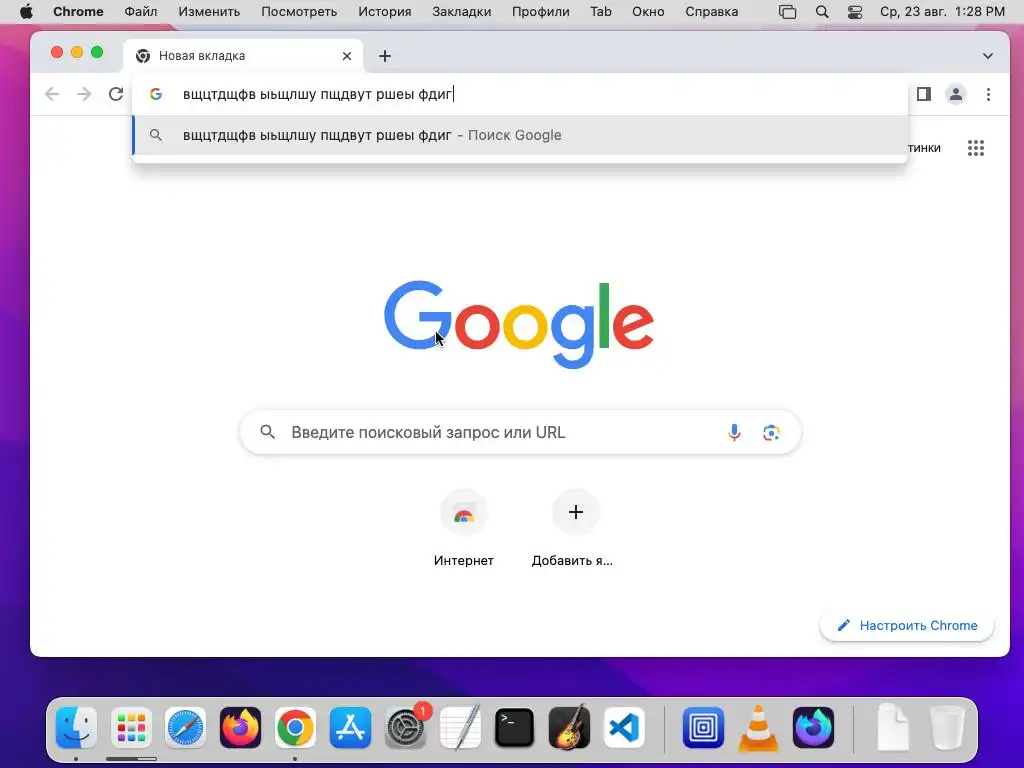The height and width of the screenshot is (768, 1024).
Task: Open the Chrome application menu
Action: click(x=78, y=12)
